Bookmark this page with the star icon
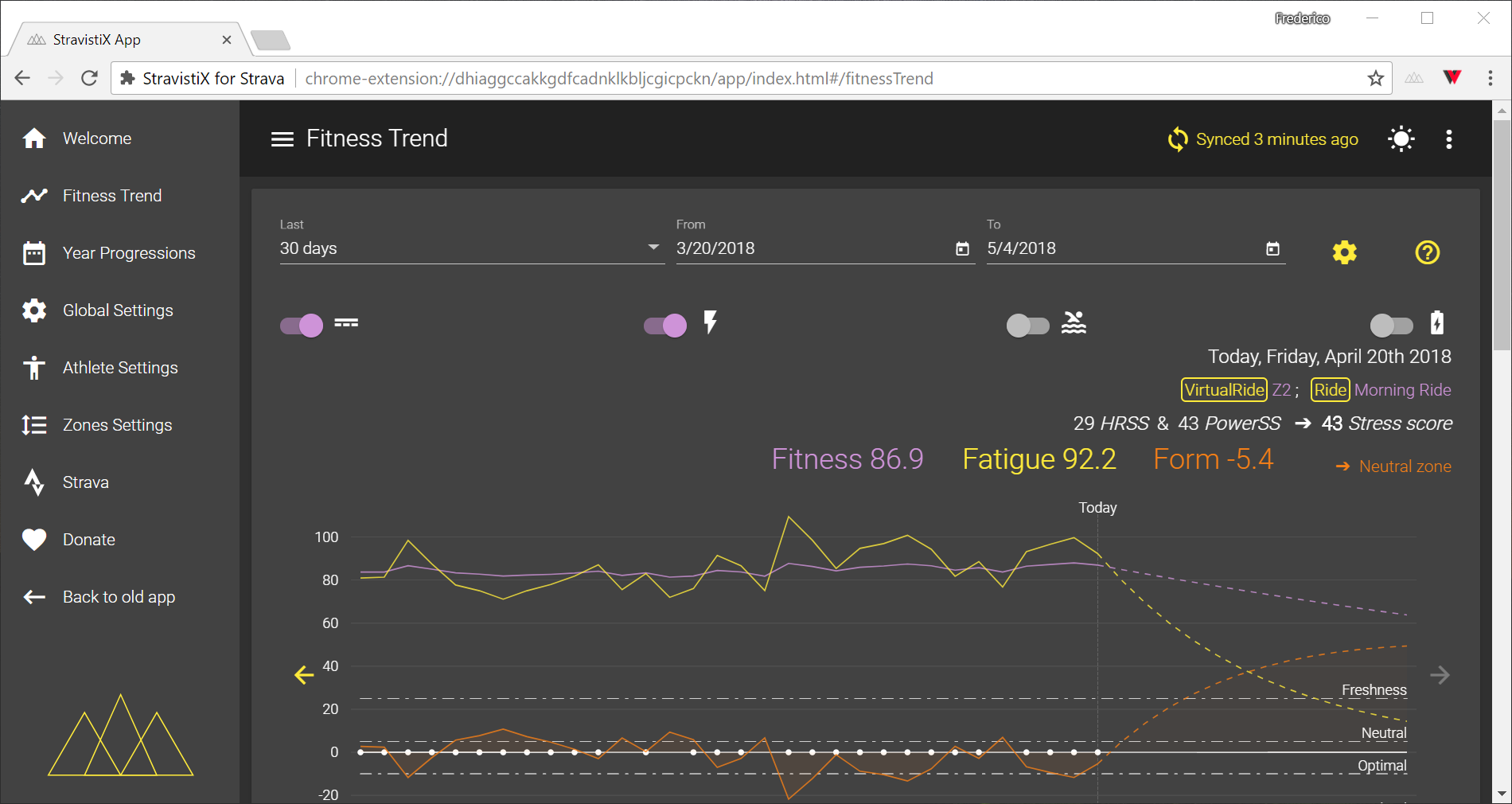Screen dimensions: 1512x804 (x=1375, y=78)
